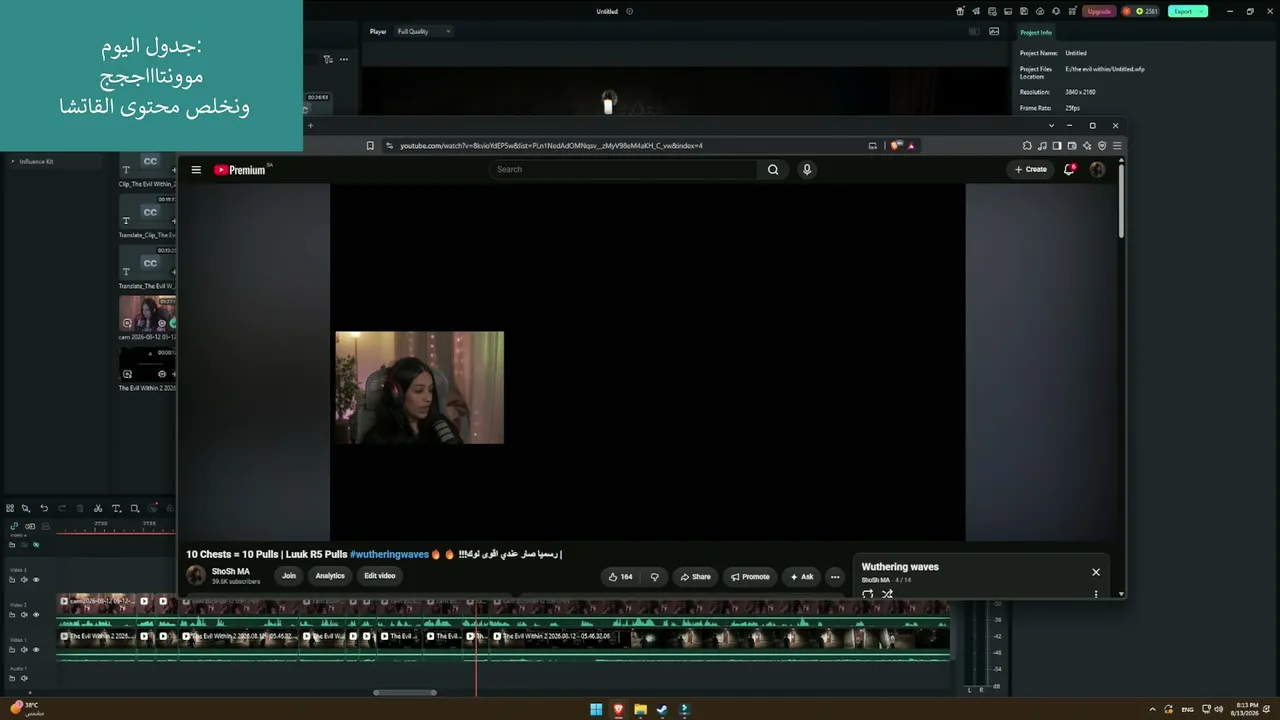
Task: Close the Wuthering waves playlist panel
Action: pos(1096,572)
